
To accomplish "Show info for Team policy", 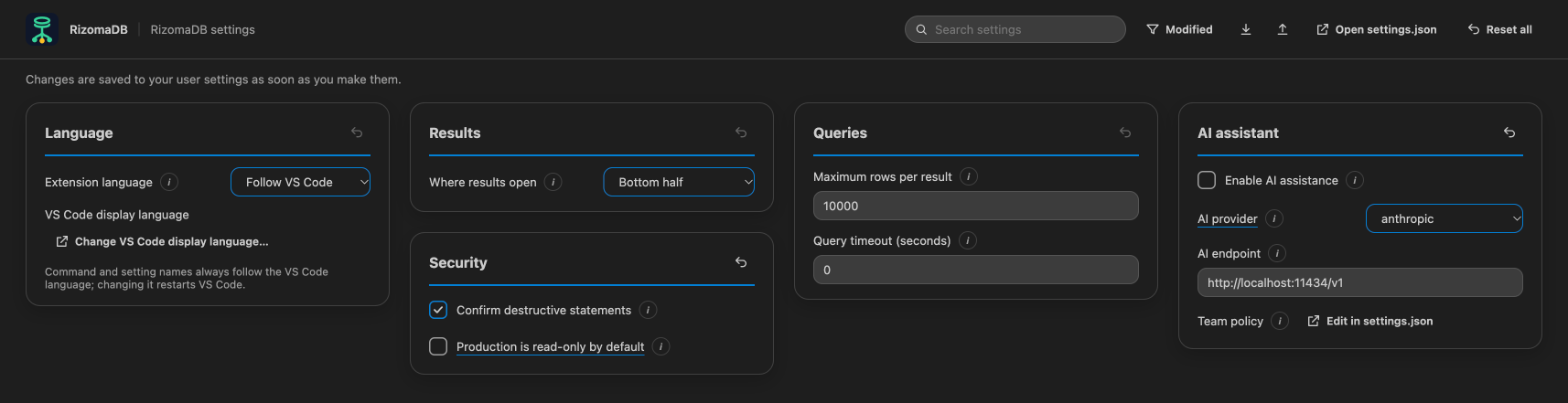I will tap(1280, 321).
